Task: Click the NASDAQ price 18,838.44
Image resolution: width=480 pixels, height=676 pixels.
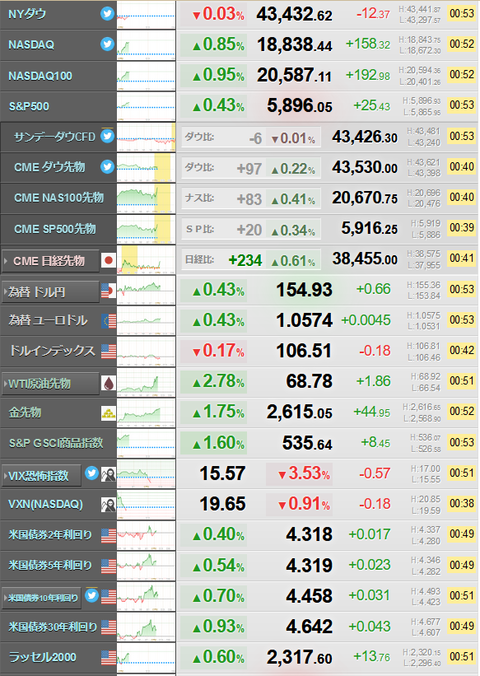Action: point(294,45)
